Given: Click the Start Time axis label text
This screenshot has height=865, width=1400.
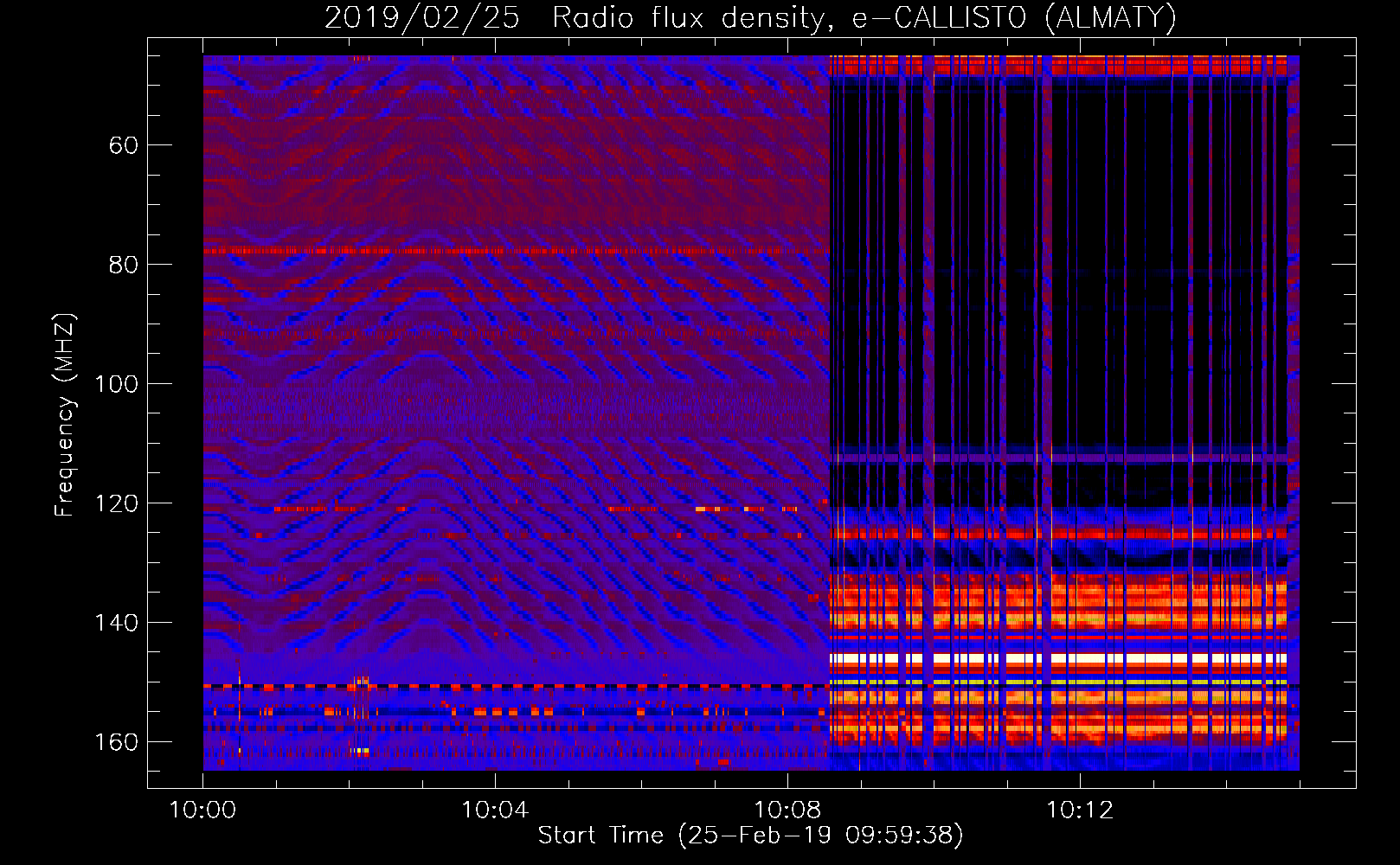Looking at the screenshot, I should click(750, 836).
